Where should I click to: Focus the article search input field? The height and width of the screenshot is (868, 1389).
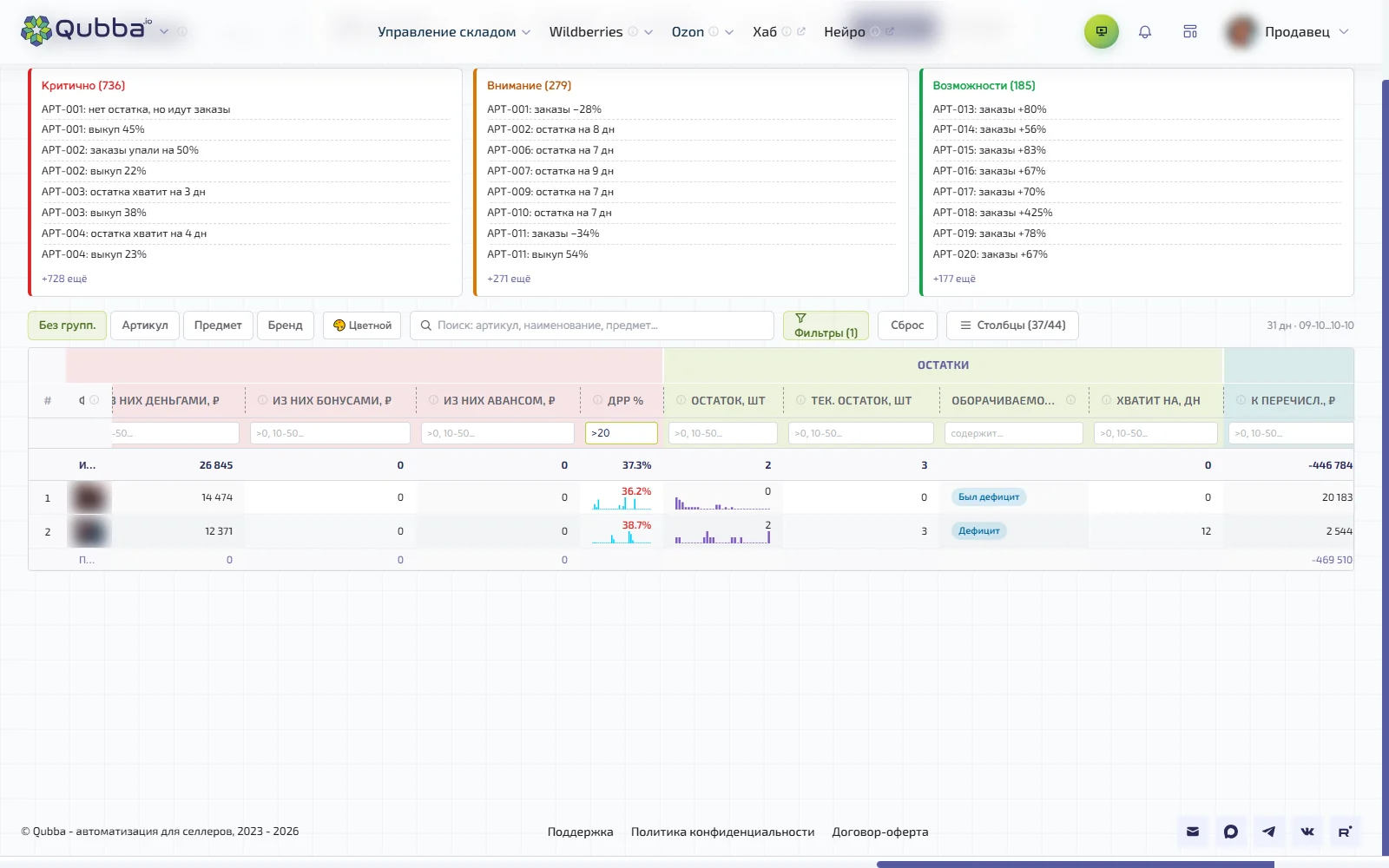click(x=592, y=325)
